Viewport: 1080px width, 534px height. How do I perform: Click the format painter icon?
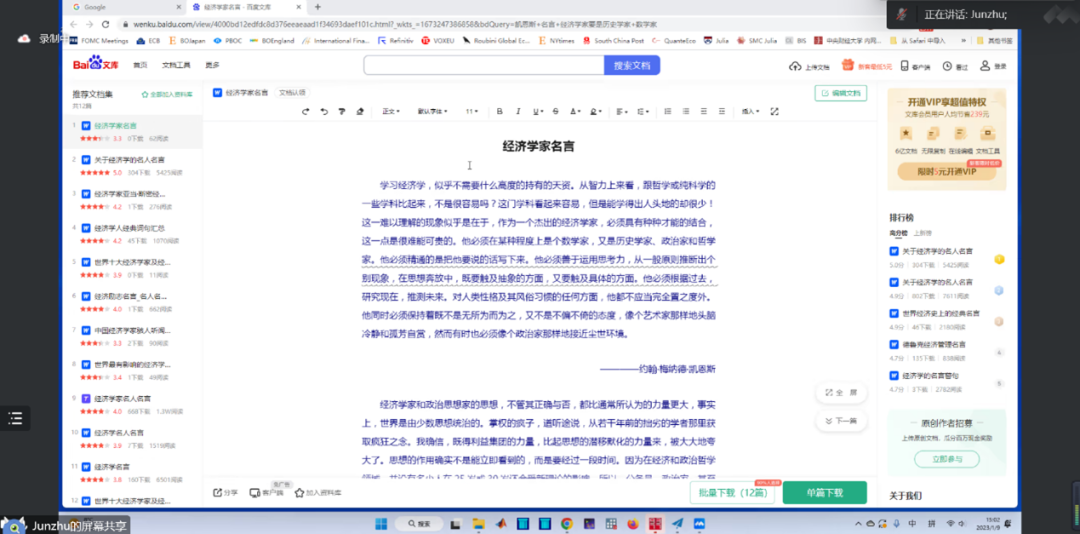pos(342,111)
